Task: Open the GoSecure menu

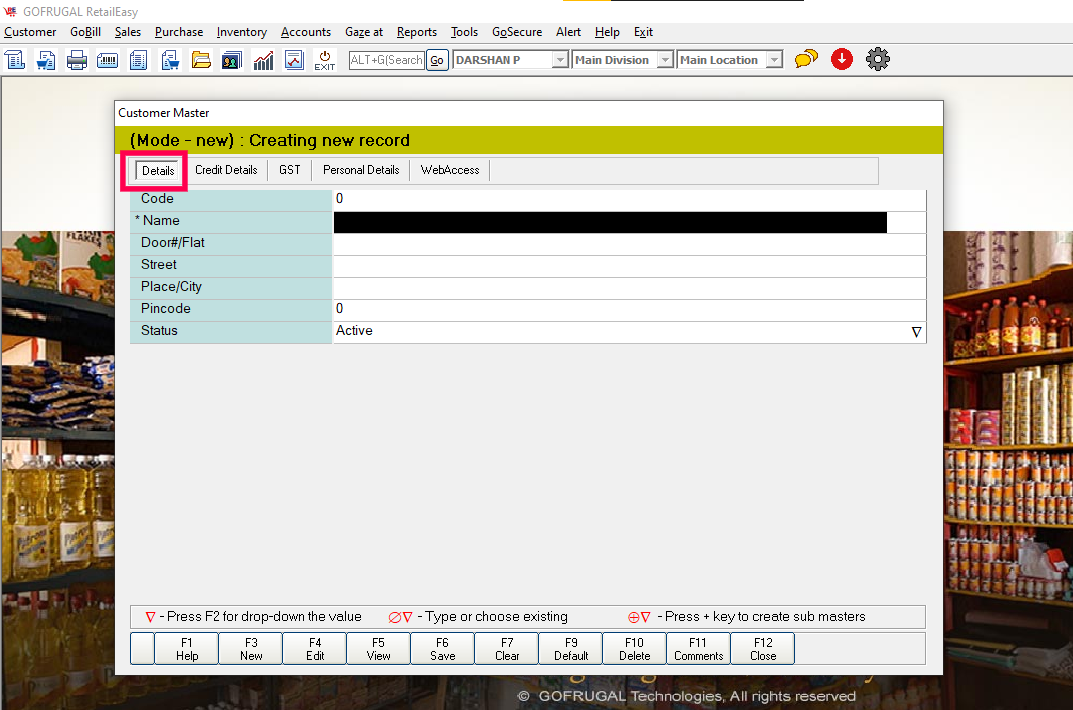Action: click(x=517, y=32)
